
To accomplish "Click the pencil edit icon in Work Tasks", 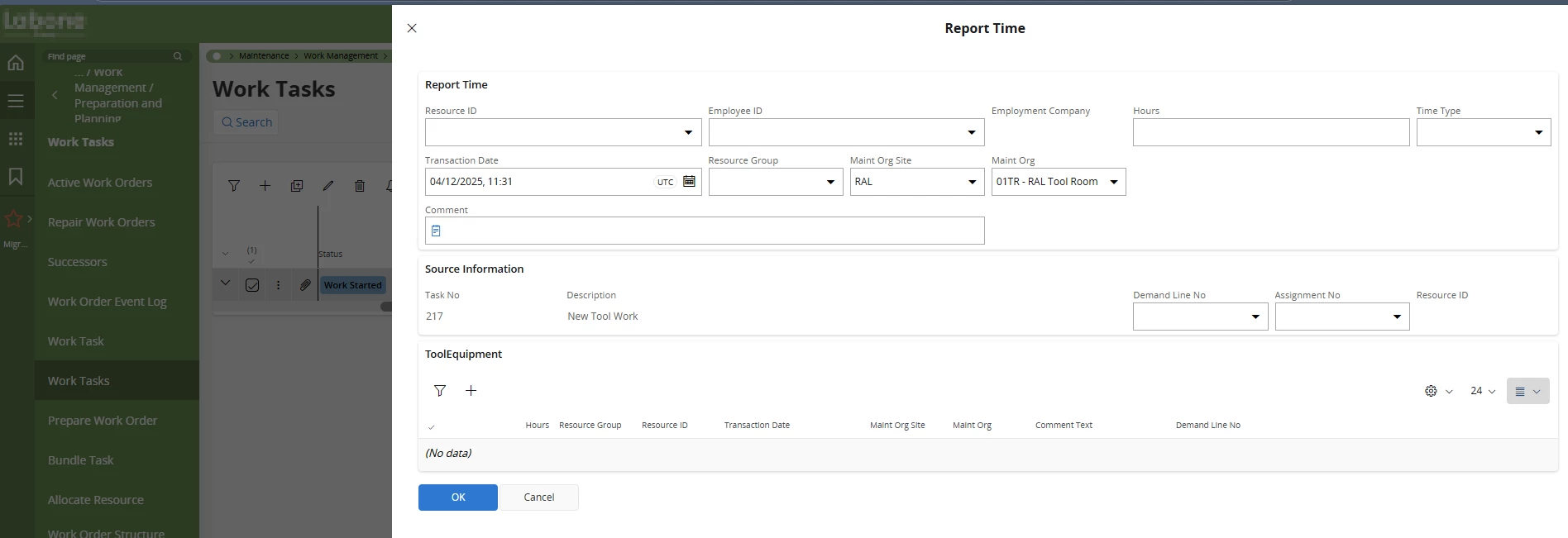I will tap(328, 186).
